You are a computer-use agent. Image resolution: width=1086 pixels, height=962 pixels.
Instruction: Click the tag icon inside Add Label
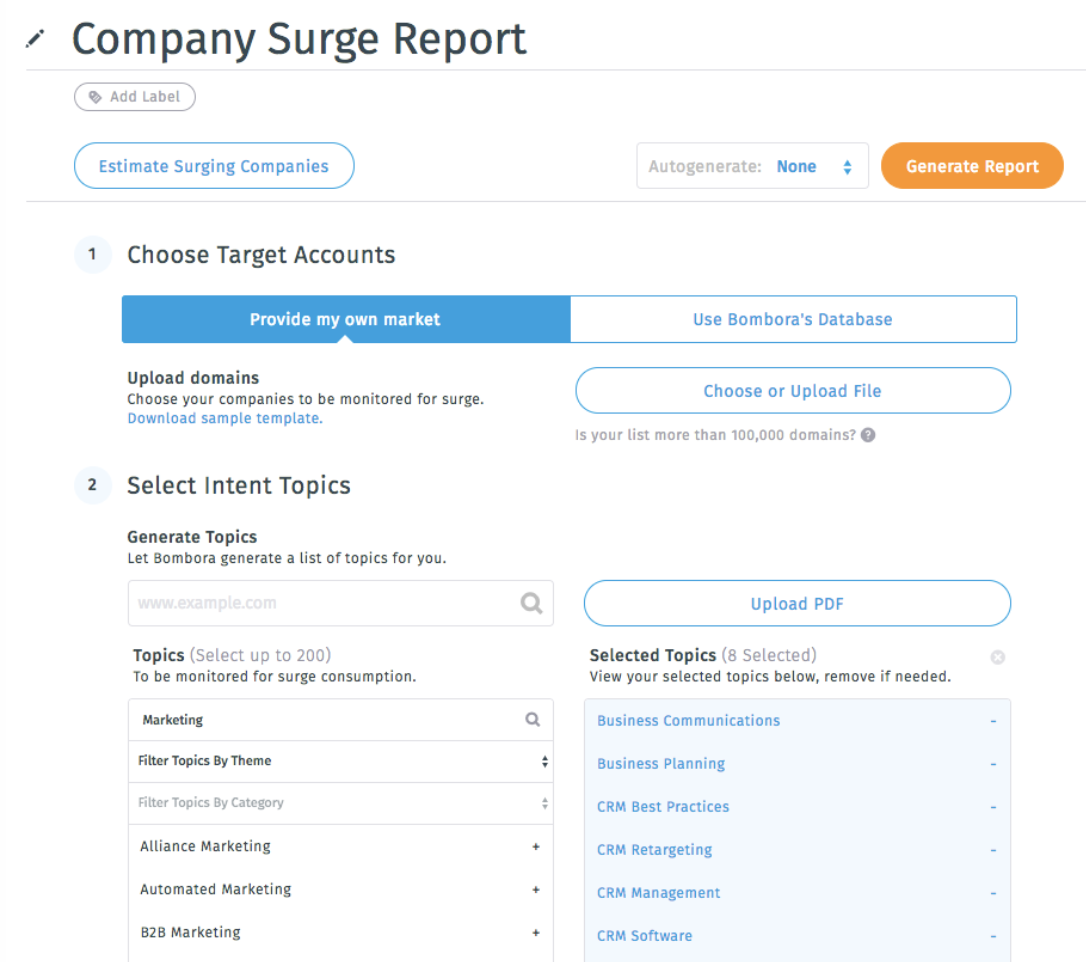pyautogui.click(x=95, y=96)
